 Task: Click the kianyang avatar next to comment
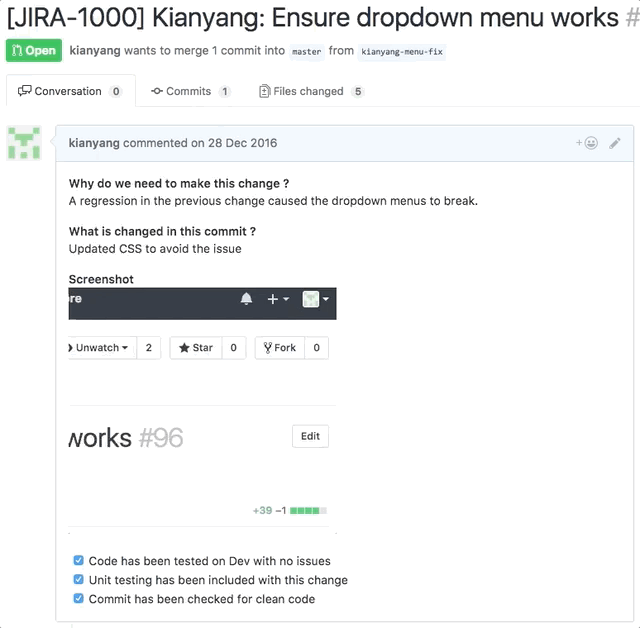point(24,143)
